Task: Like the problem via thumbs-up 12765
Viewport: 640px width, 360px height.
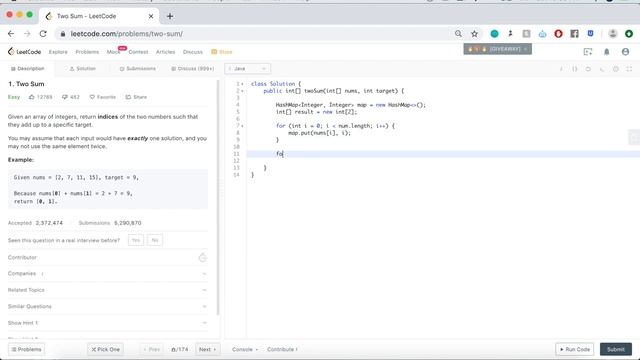Action: tap(40, 97)
